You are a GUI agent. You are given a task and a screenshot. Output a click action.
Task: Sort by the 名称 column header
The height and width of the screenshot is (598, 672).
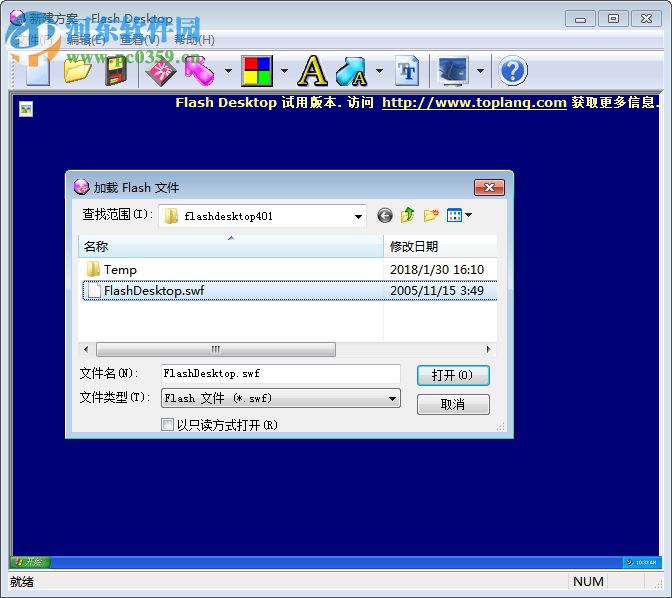pyautogui.click(x=231, y=246)
